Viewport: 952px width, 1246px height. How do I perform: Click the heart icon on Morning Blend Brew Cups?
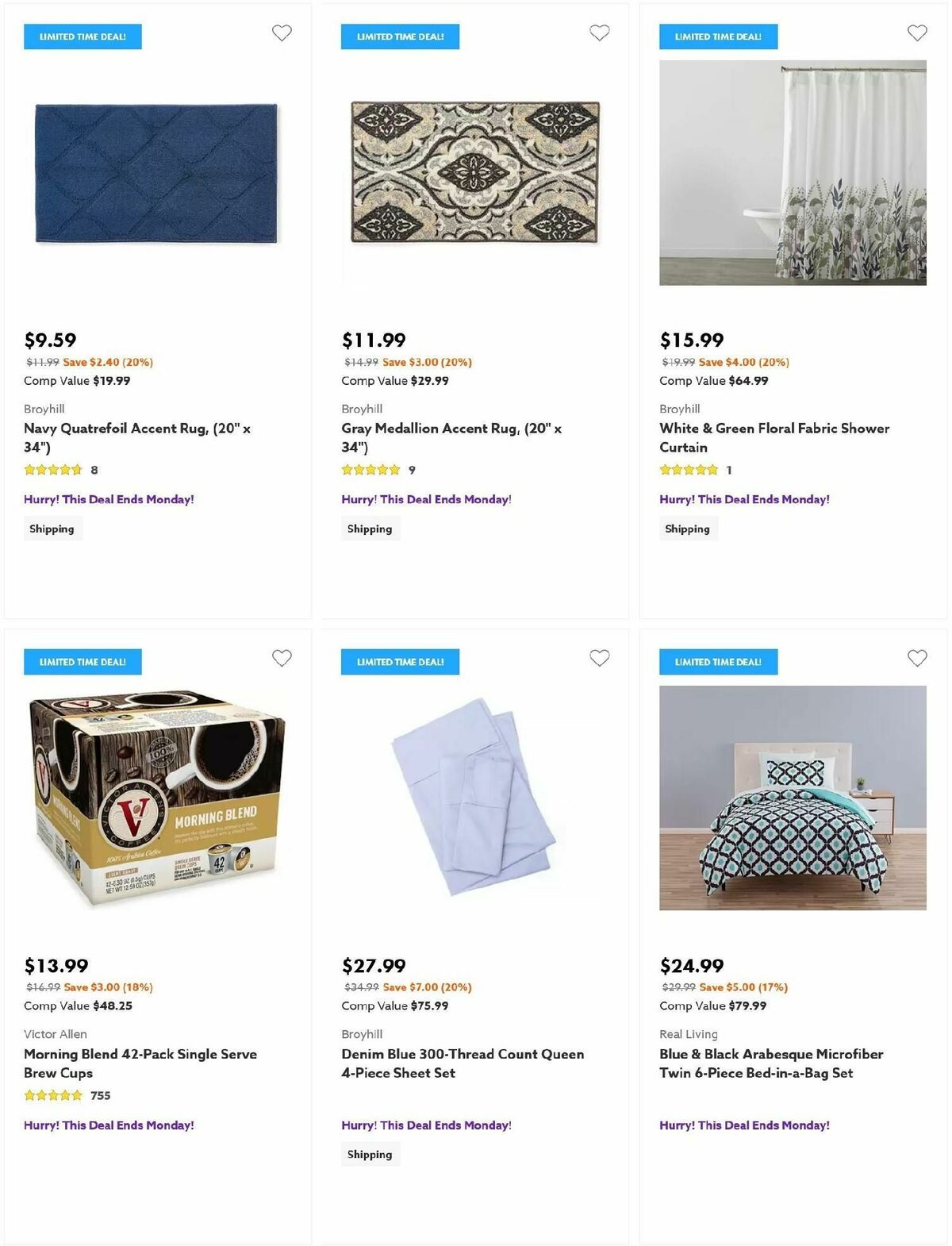(282, 659)
